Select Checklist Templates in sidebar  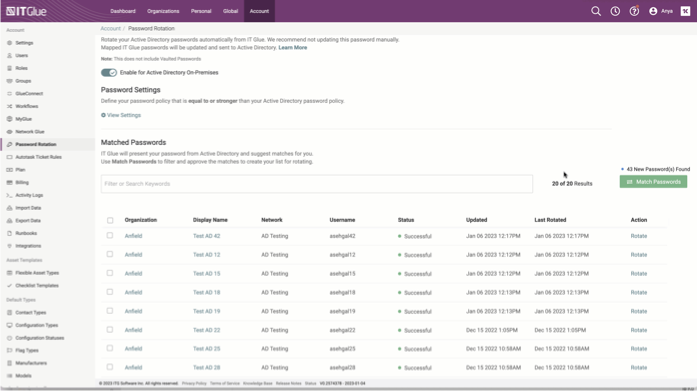(37, 286)
